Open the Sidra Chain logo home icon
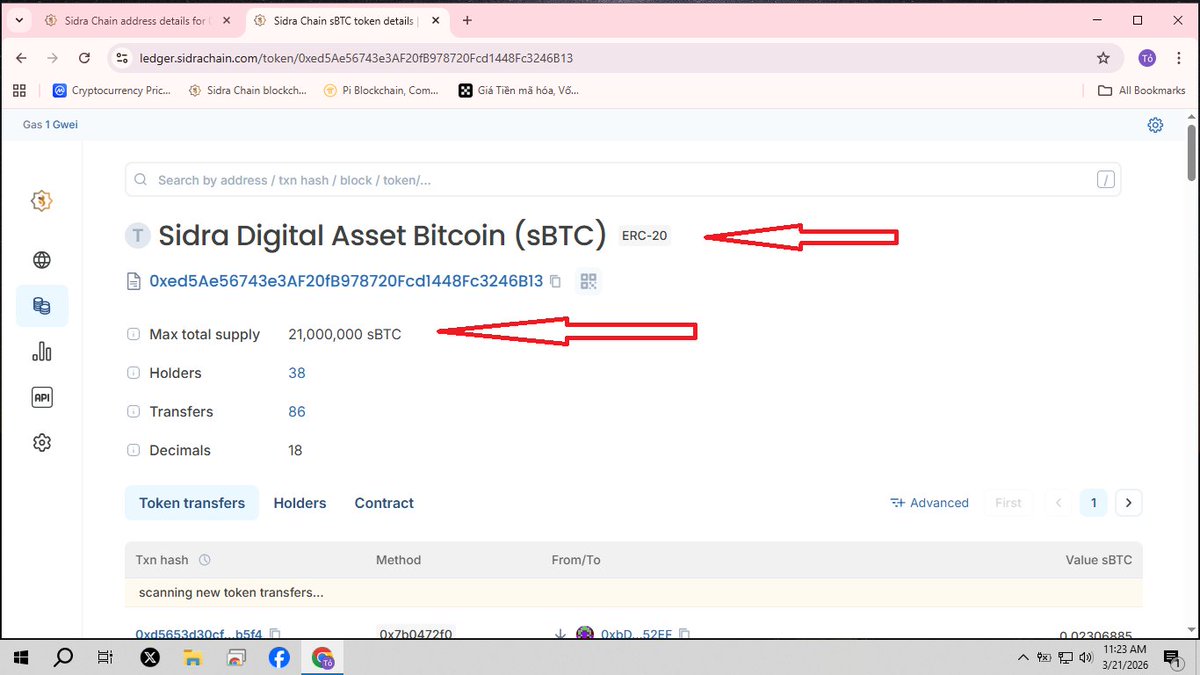The height and width of the screenshot is (675, 1200). (x=42, y=201)
